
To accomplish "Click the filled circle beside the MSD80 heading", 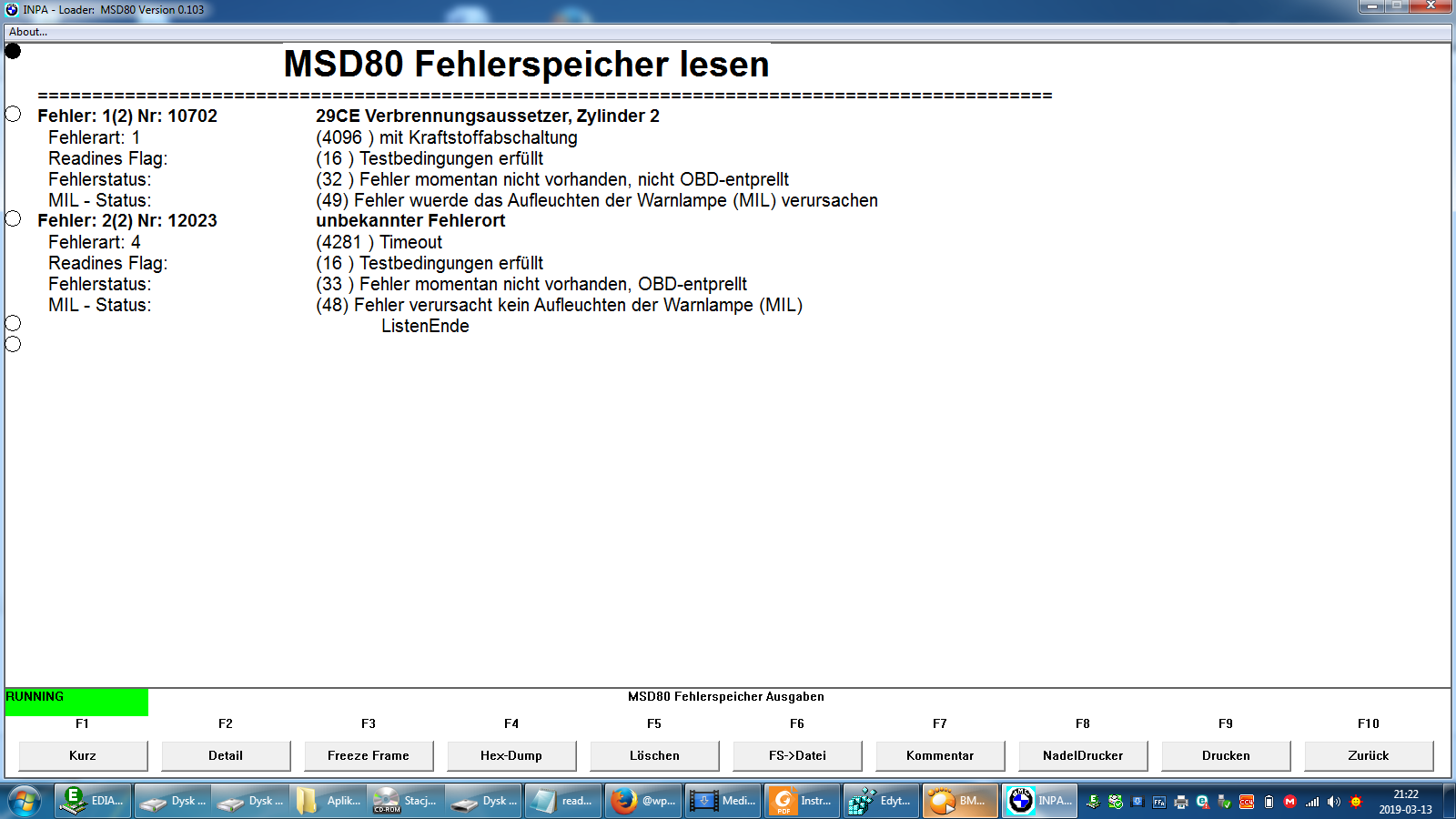I will (13, 51).
